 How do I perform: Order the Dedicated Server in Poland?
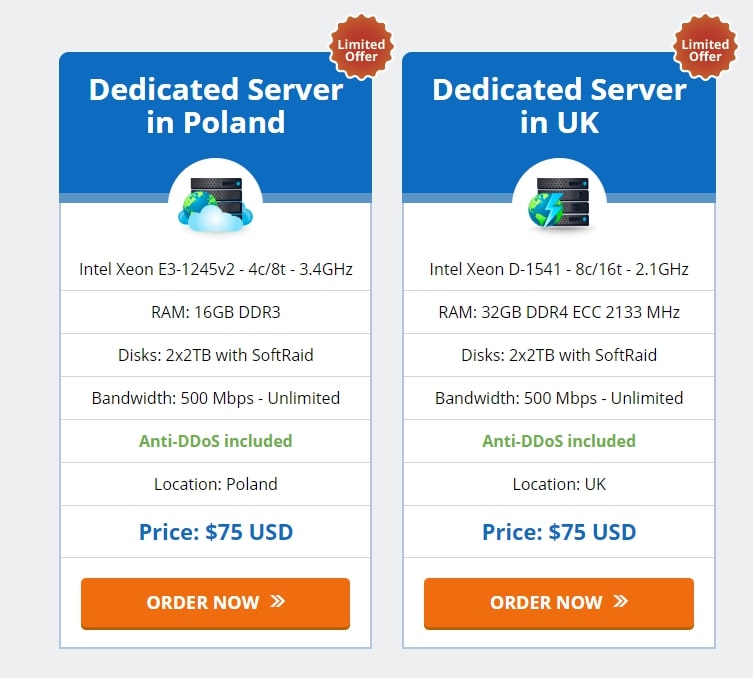click(215, 604)
